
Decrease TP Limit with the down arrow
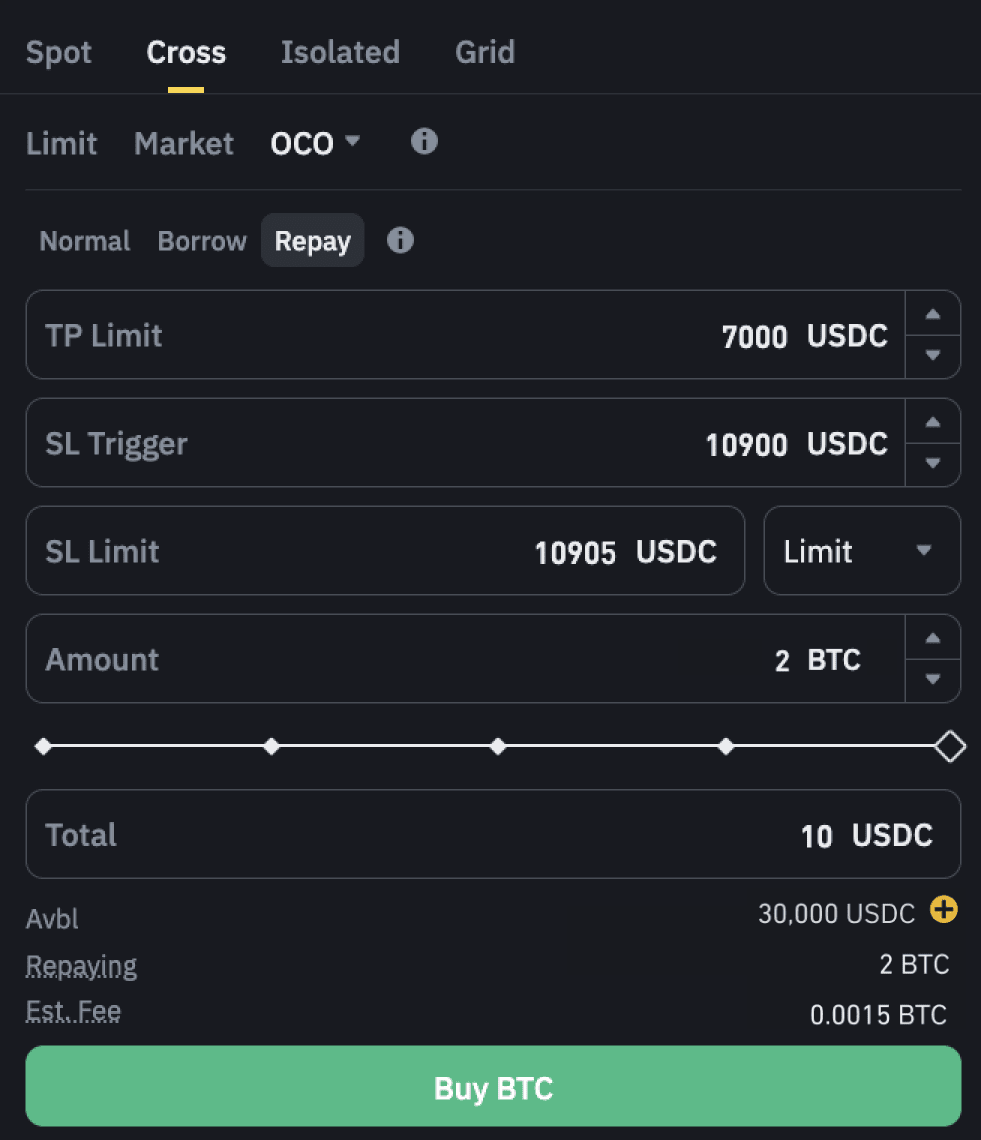(933, 356)
